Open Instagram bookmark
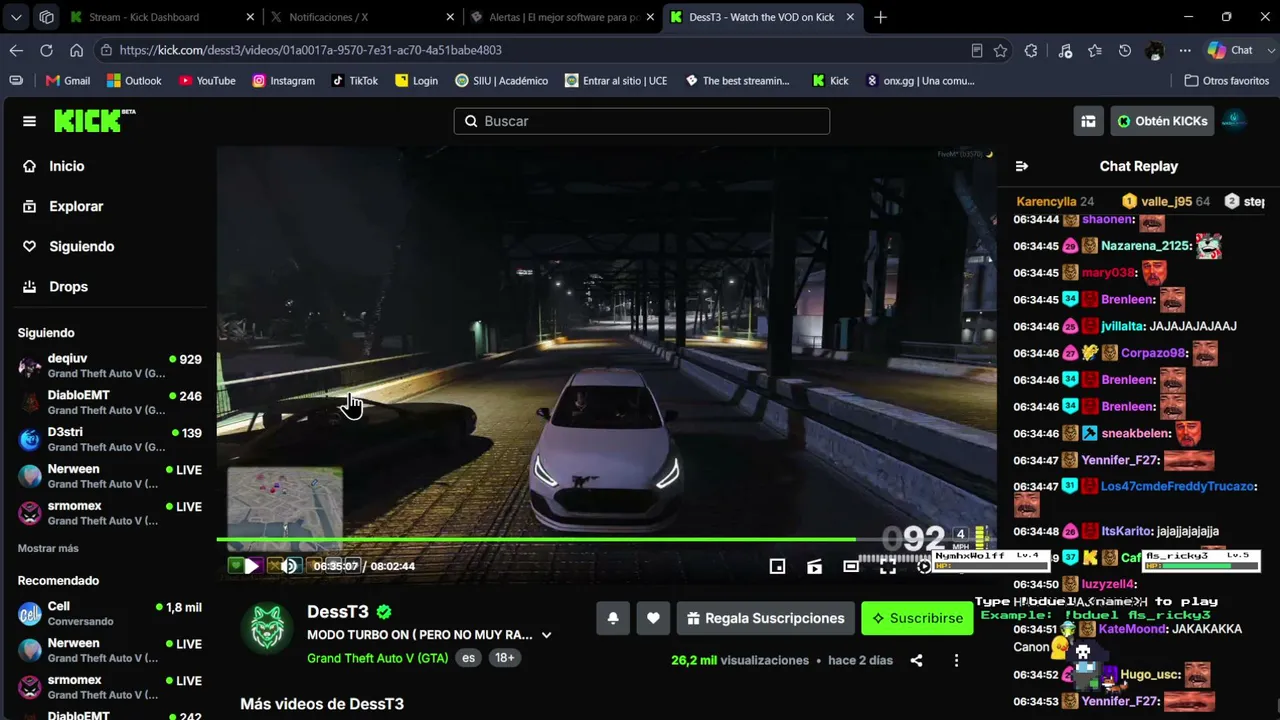This screenshot has height=720, width=1280. [x=283, y=81]
